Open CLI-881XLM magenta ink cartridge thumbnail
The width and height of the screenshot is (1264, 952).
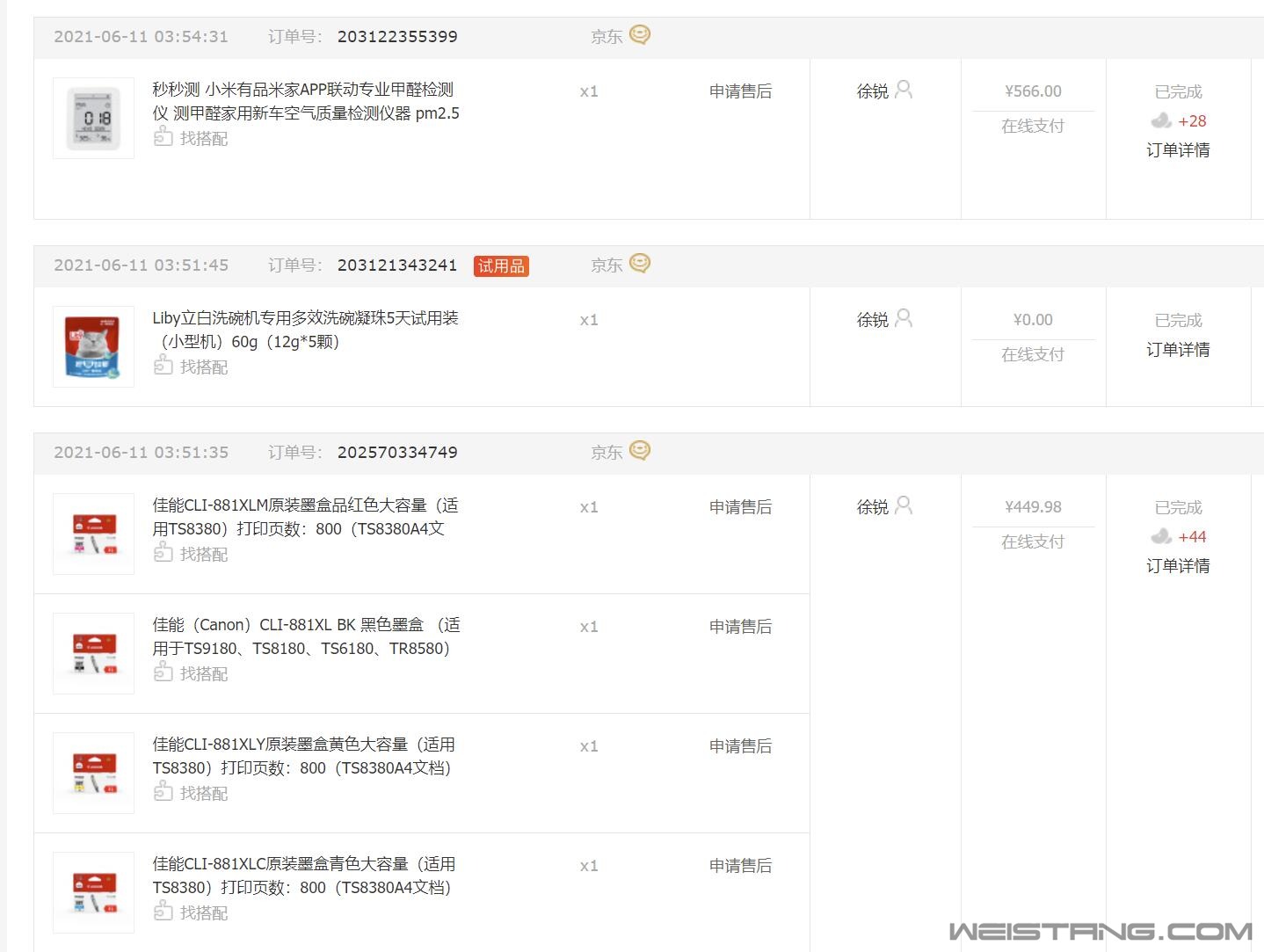(93, 534)
